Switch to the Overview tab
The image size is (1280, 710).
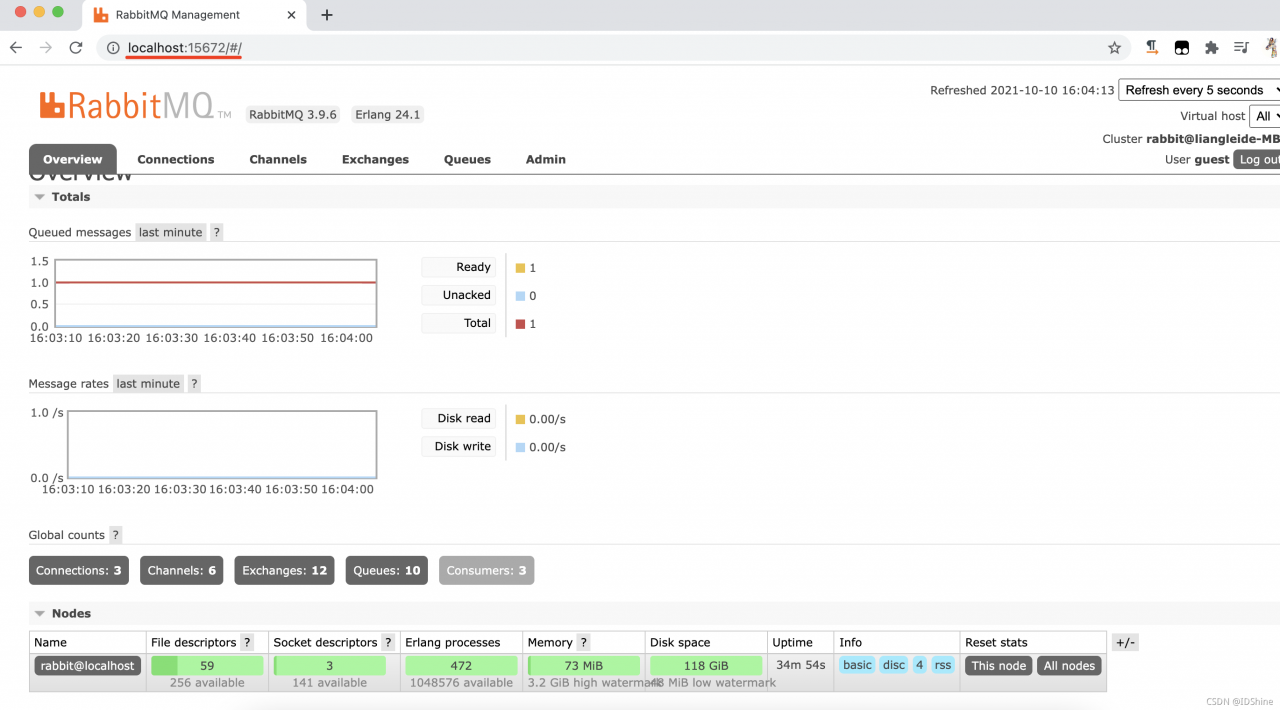pyautogui.click(x=72, y=160)
